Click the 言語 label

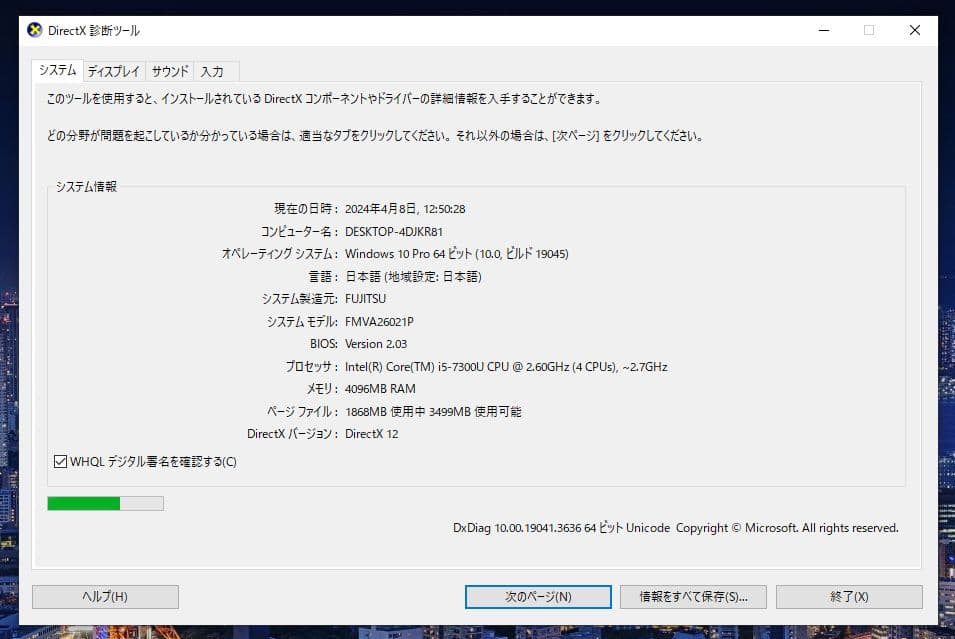click(x=323, y=277)
